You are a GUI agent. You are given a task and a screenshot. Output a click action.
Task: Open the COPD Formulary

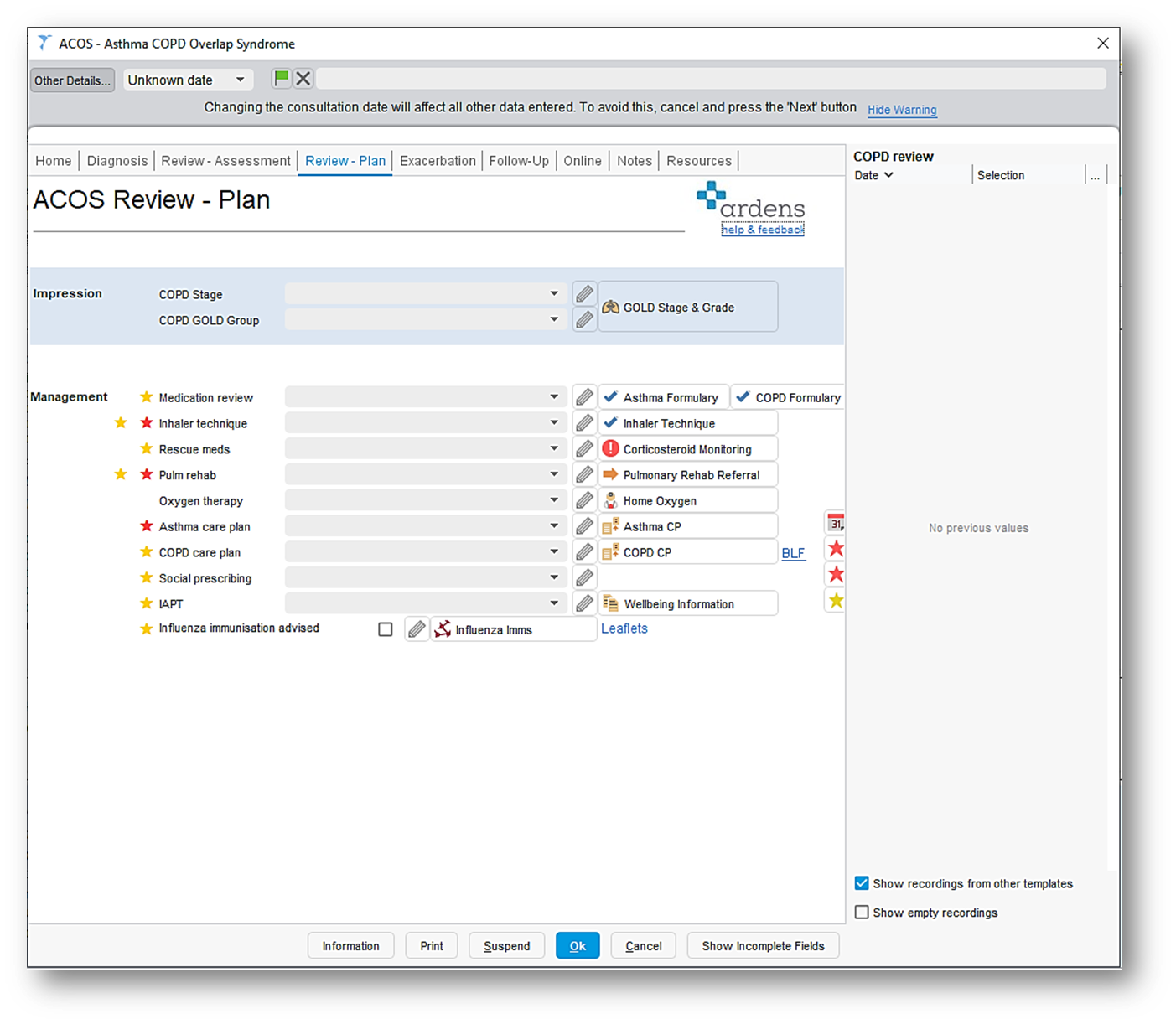click(789, 397)
